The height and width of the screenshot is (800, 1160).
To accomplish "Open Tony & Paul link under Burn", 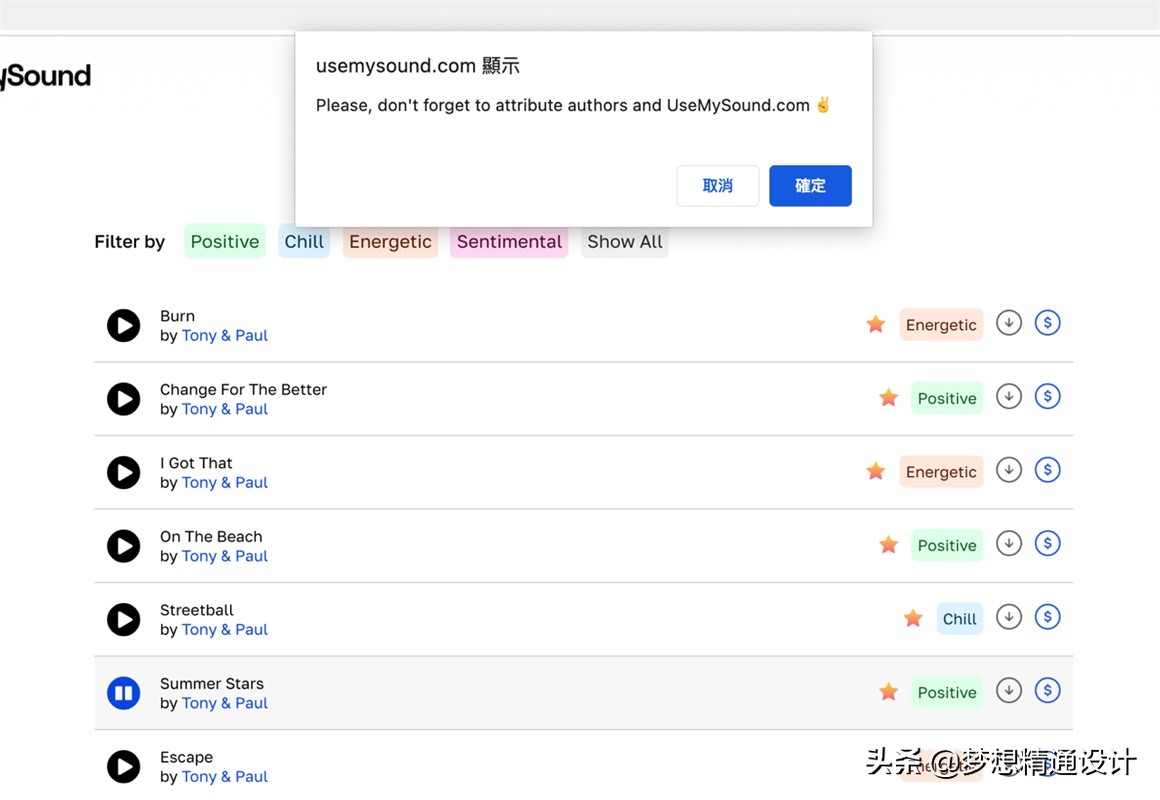I will pyautogui.click(x=224, y=336).
